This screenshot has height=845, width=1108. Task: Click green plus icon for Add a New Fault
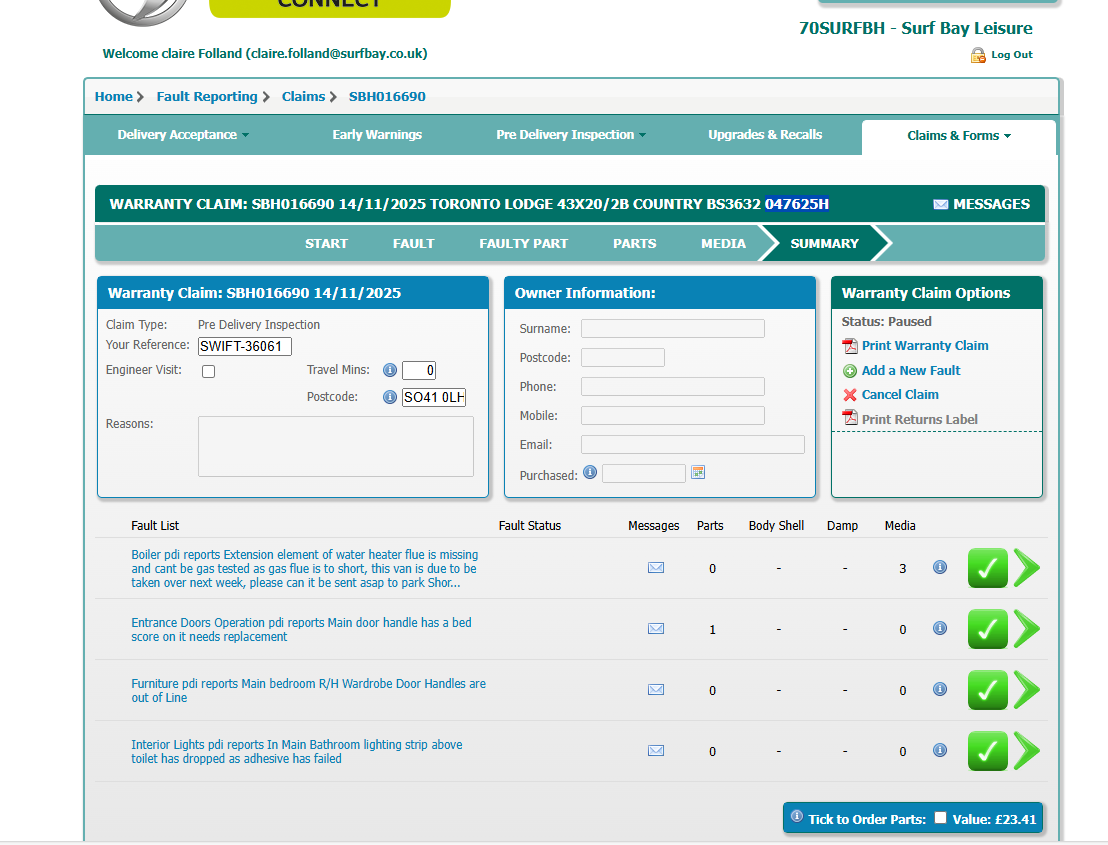(x=850, y=371)
